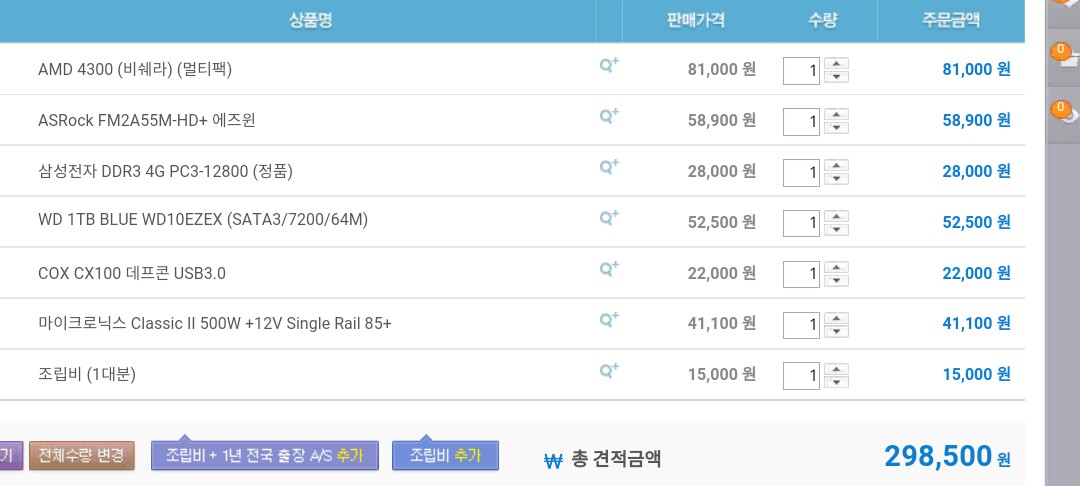Open the WD 1TB BLUE WD10EZEX product link

pyautogui.click(x=203, y=219)
